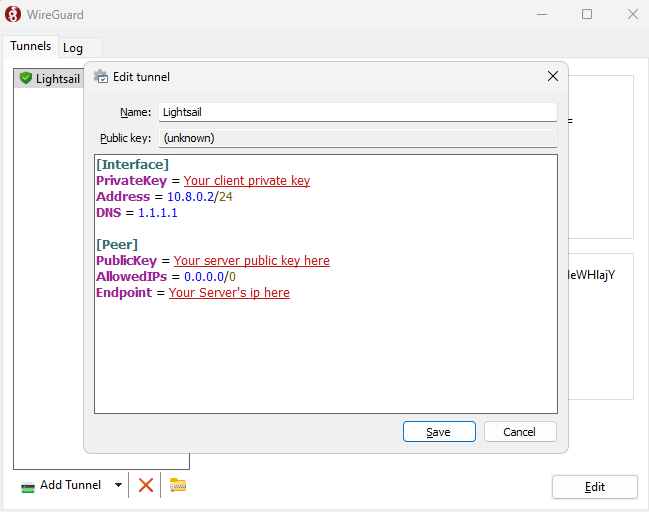The image size is (649, 512).
Task: Click the Public key field showing (unknown)
Action: coord(358,138)
